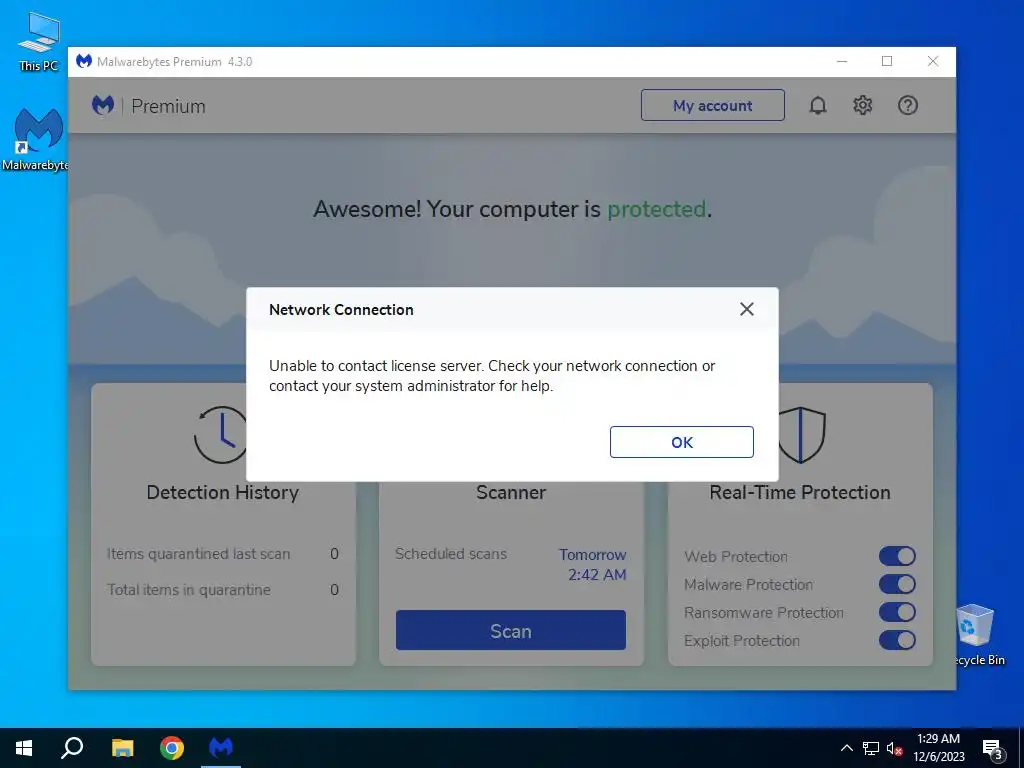The height and width of the screenshot is (768, 1024).
Task: Click the Exploit Protection label
Action: coord(742,641)
